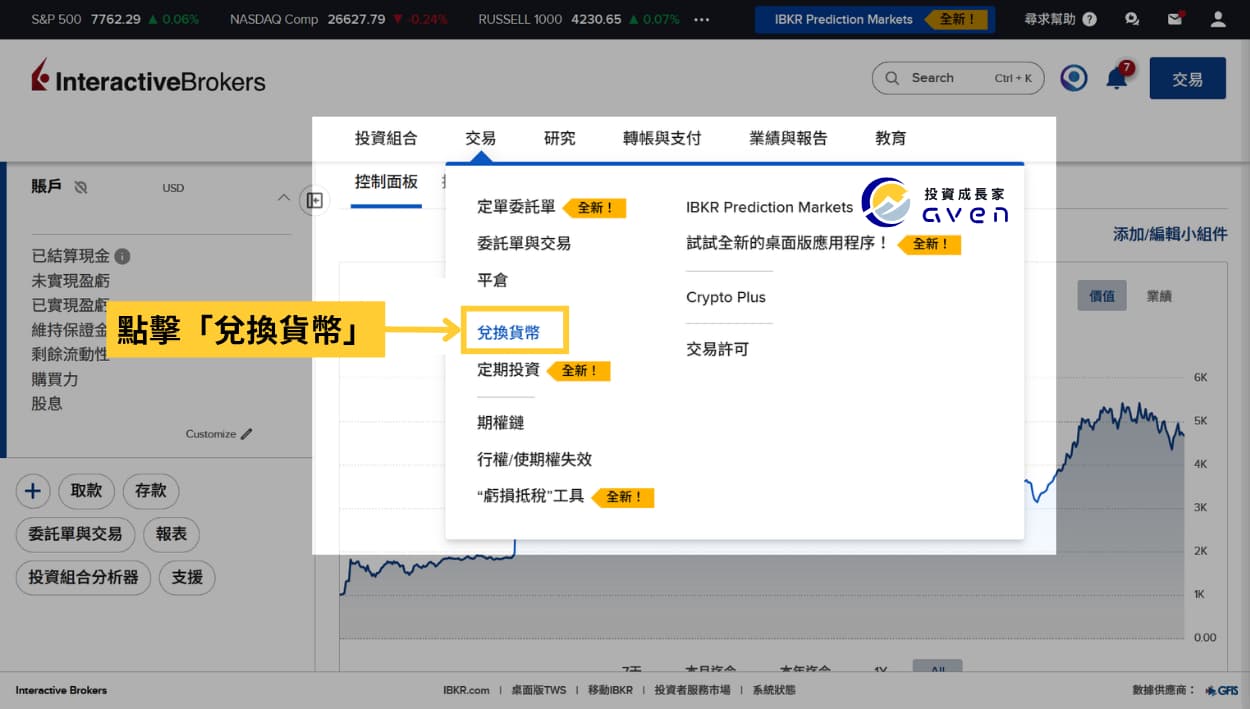Open the user profile icon in top bar

pos(1217,19)
